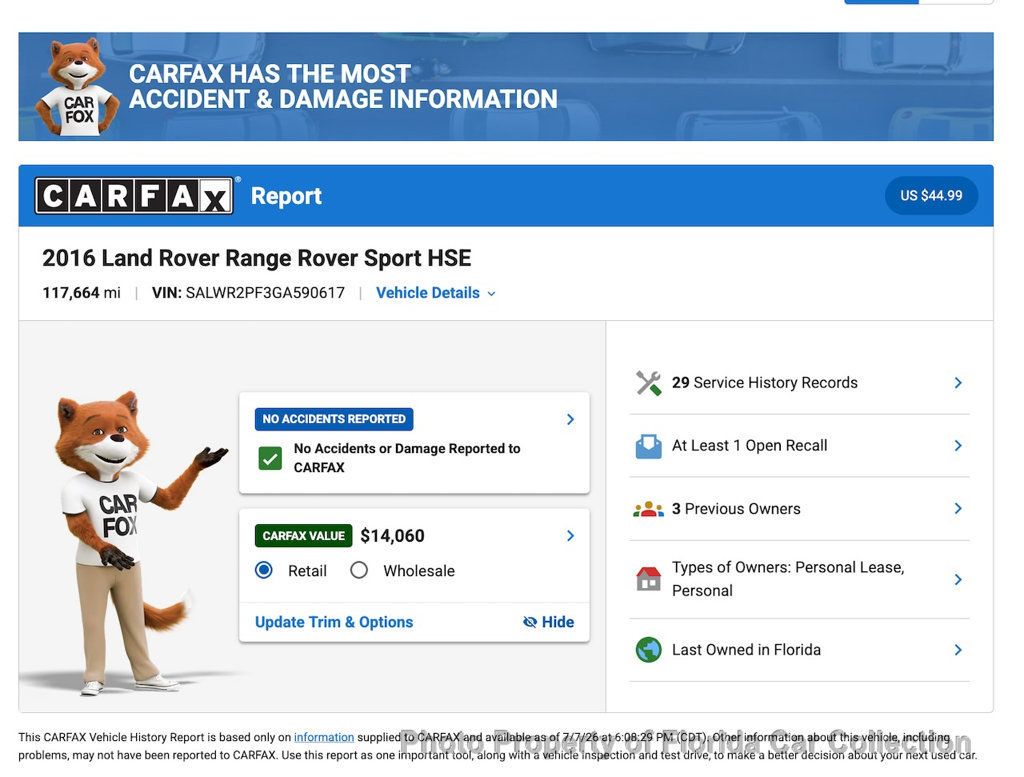1024x777 pixels.
Task: Click the VIN SALWR2PF3GA590617 text
Action: tap(248, 293)
